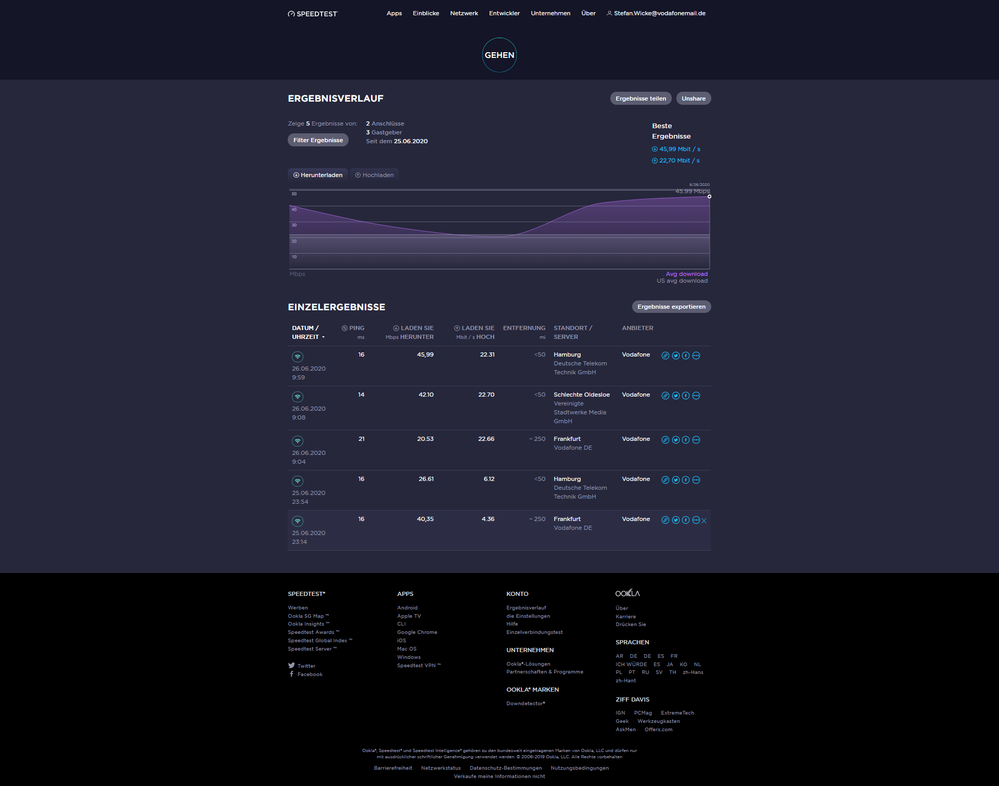
Task: Open the Netzwerk menu
Action: click(x=464, y=13)
